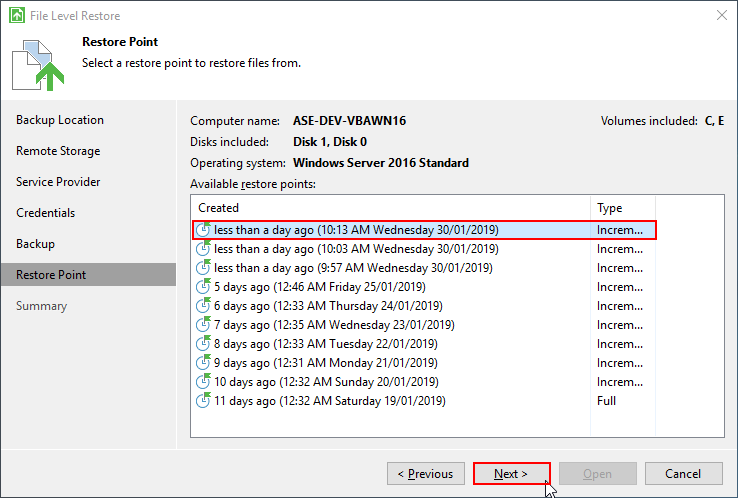Click the full backup icon for 11 days ago
Image resolution: width=738 pixels, height=498 pixels.
point(204,401)
